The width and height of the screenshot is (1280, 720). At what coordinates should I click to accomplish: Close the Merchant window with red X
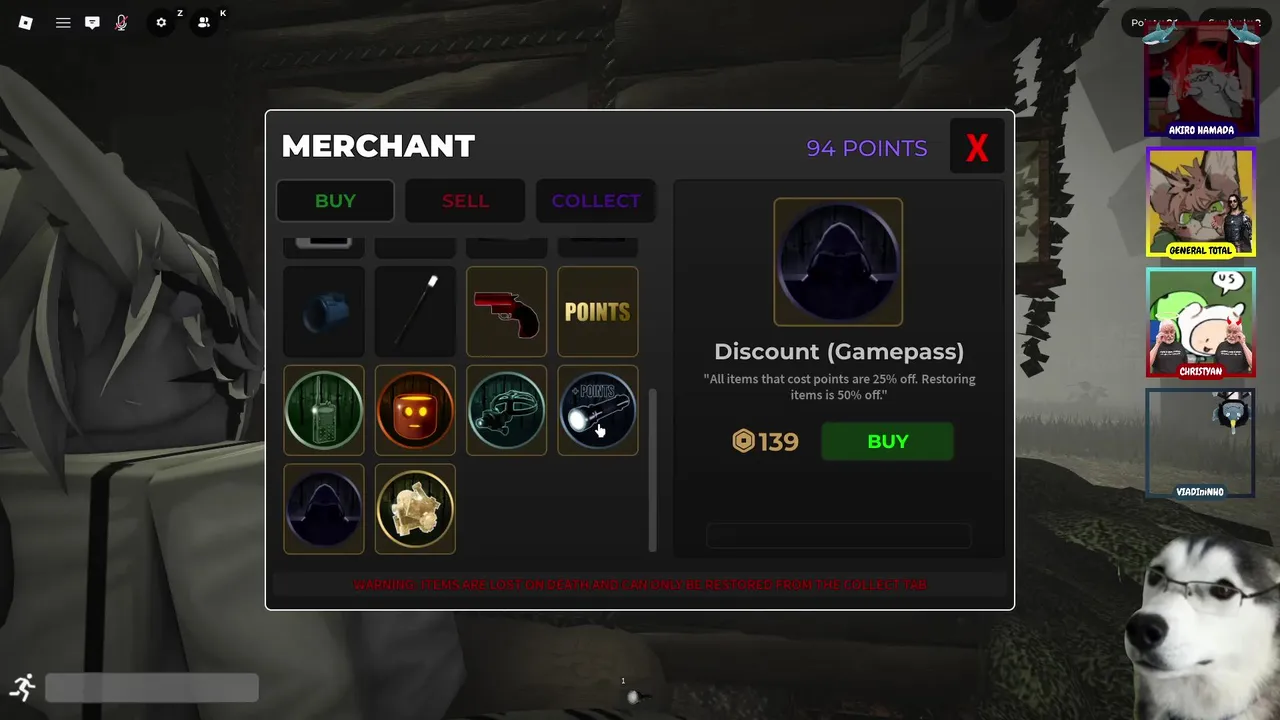(x=977, y=148)
